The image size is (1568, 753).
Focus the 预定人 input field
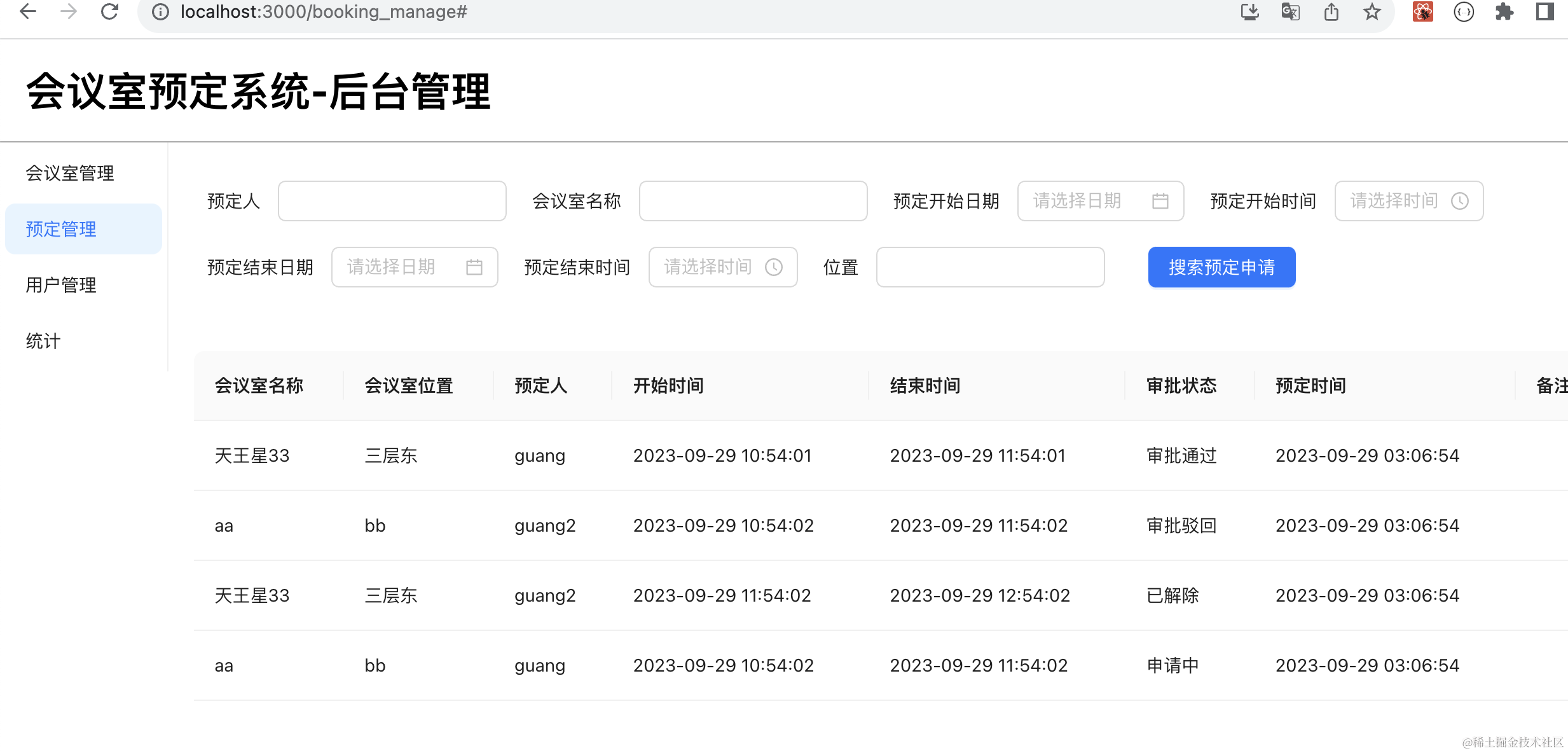392,201
